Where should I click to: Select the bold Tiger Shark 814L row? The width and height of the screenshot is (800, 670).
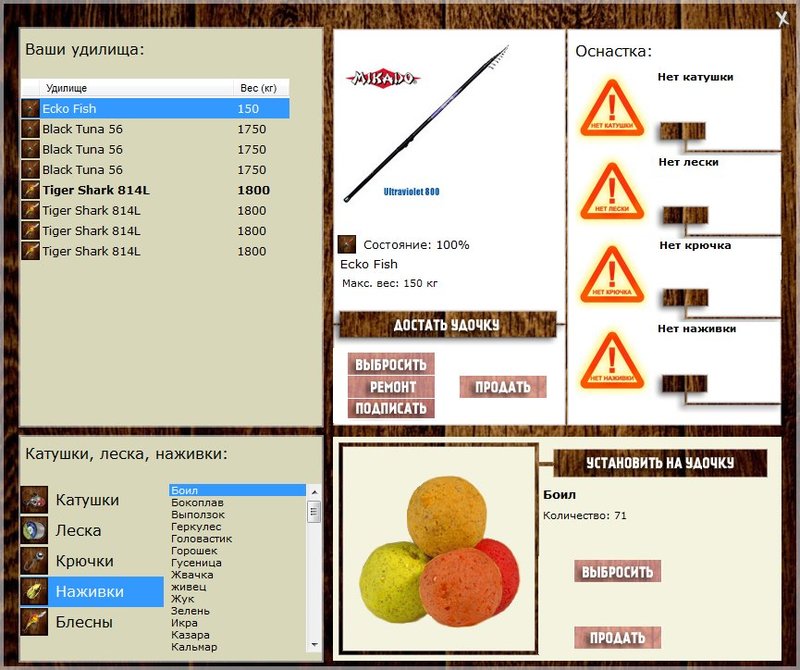coord(155,190)
